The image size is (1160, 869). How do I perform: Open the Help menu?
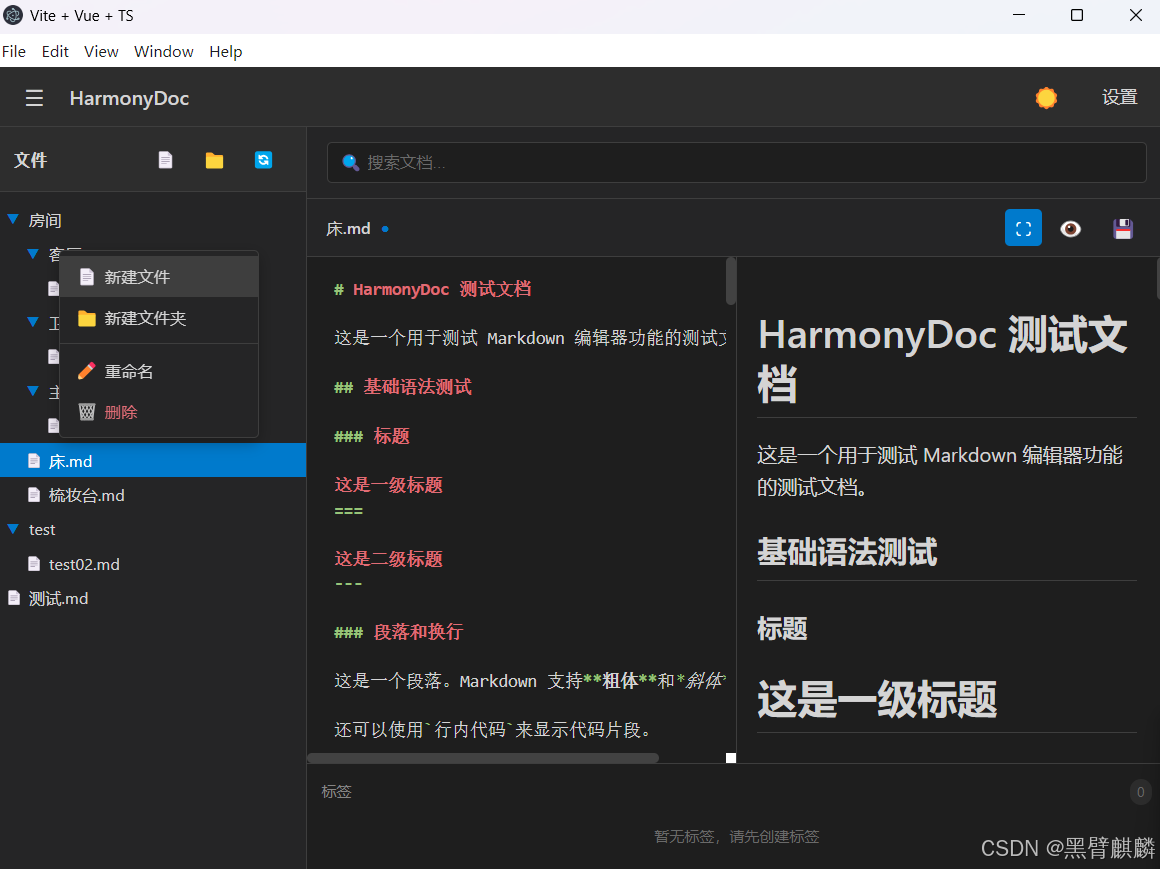pyautogui.click(x=226, y=51)
